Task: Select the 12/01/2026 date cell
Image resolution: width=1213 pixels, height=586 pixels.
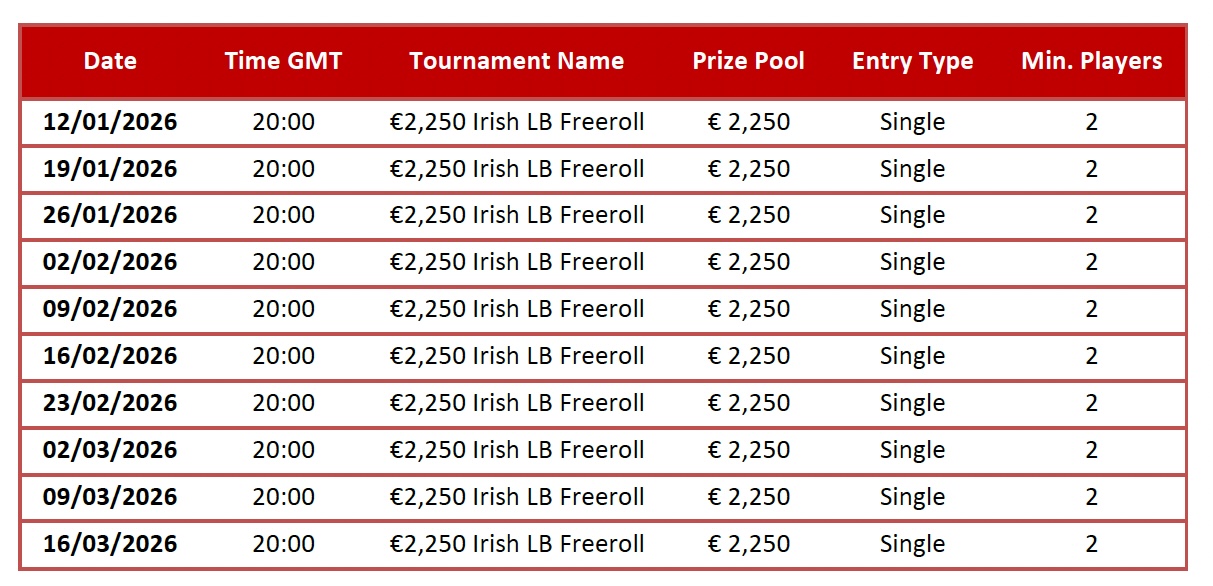Action: coord(110,122)
